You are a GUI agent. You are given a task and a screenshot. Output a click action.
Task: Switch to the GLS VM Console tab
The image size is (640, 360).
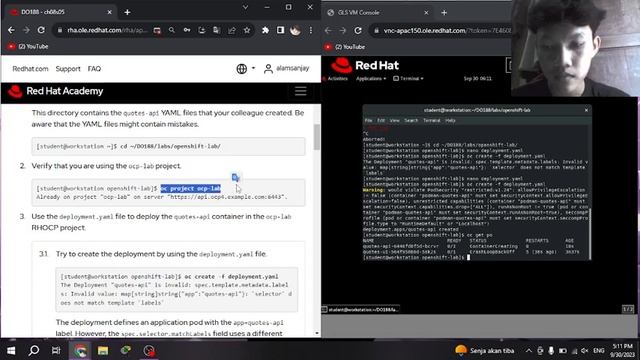(378, 13)
